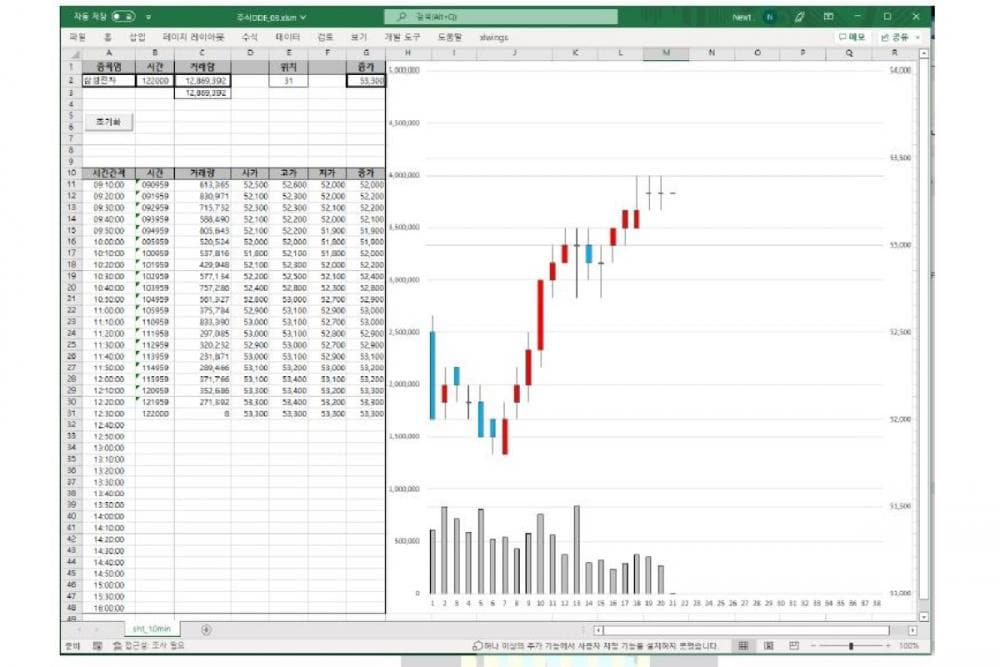Open ribbon display options icon
This screenshot has height=667, width=1000.
tap(828, 17)
